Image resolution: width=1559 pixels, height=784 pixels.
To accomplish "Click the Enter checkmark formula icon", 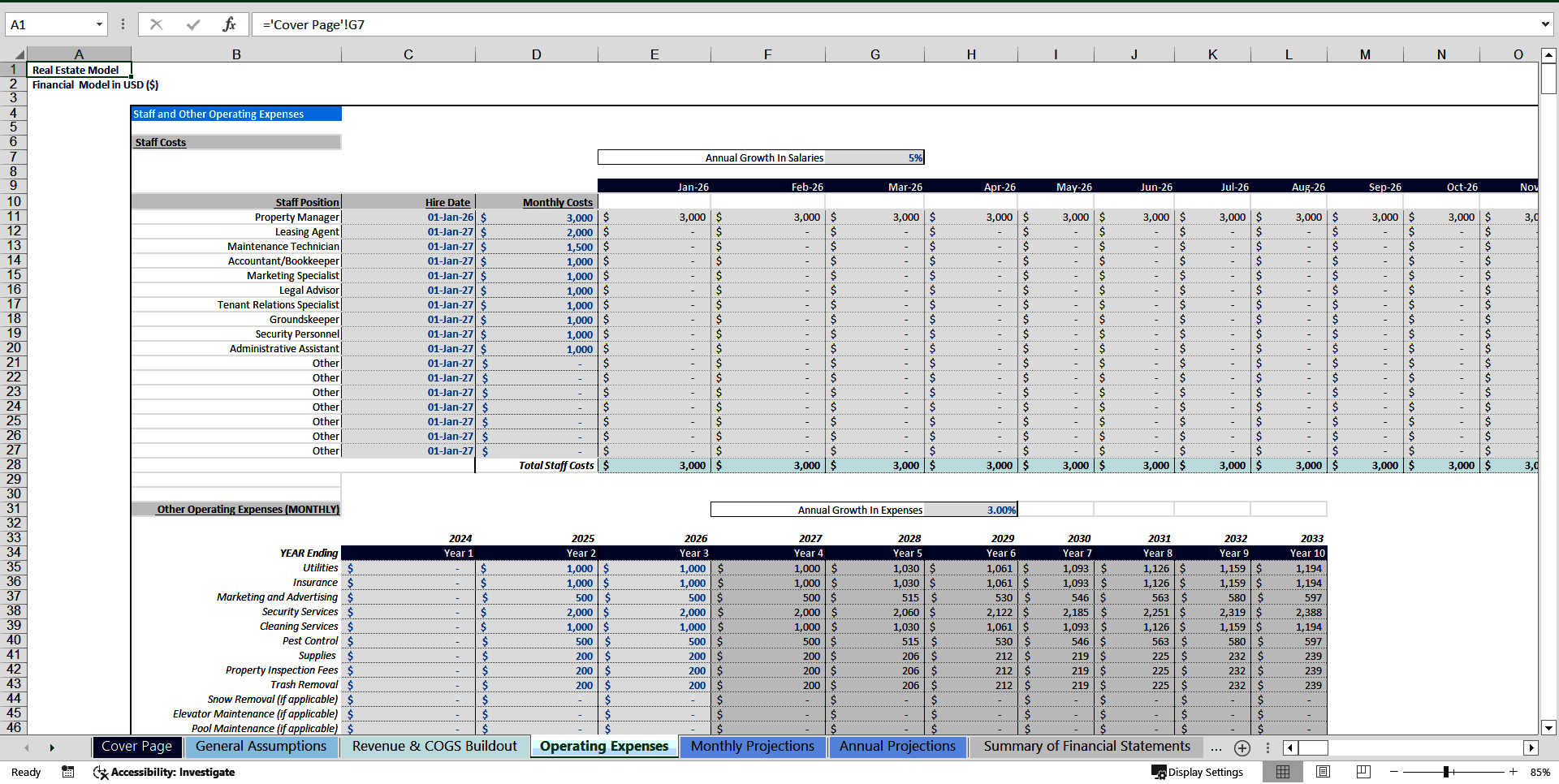I will tap(193, 24).
